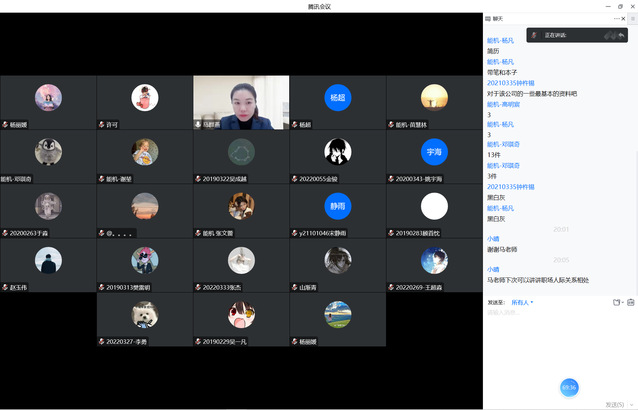Viewport: 638px width, 410px height.
Task: Click the chat panel more options icon
Action: coord(616,19)
